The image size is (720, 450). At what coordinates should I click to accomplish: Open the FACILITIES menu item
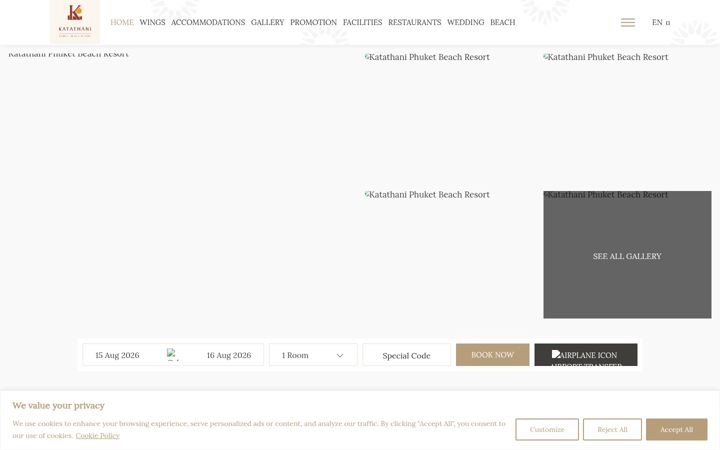pyautogui.click(x=362, y=22)
